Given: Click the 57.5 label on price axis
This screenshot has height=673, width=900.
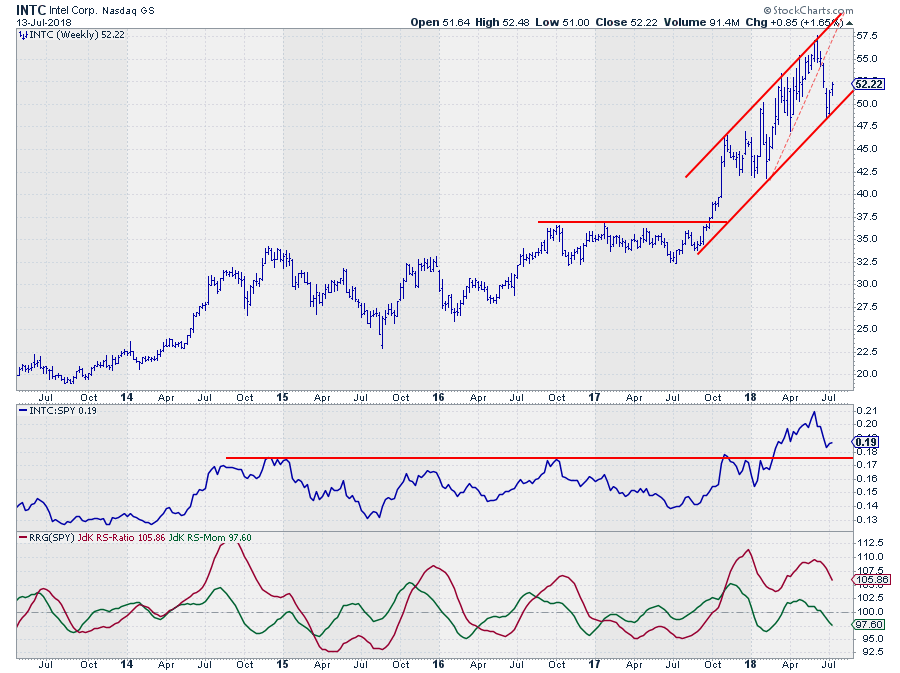Looking at the screenshot, I should click(x=864, y=35).
